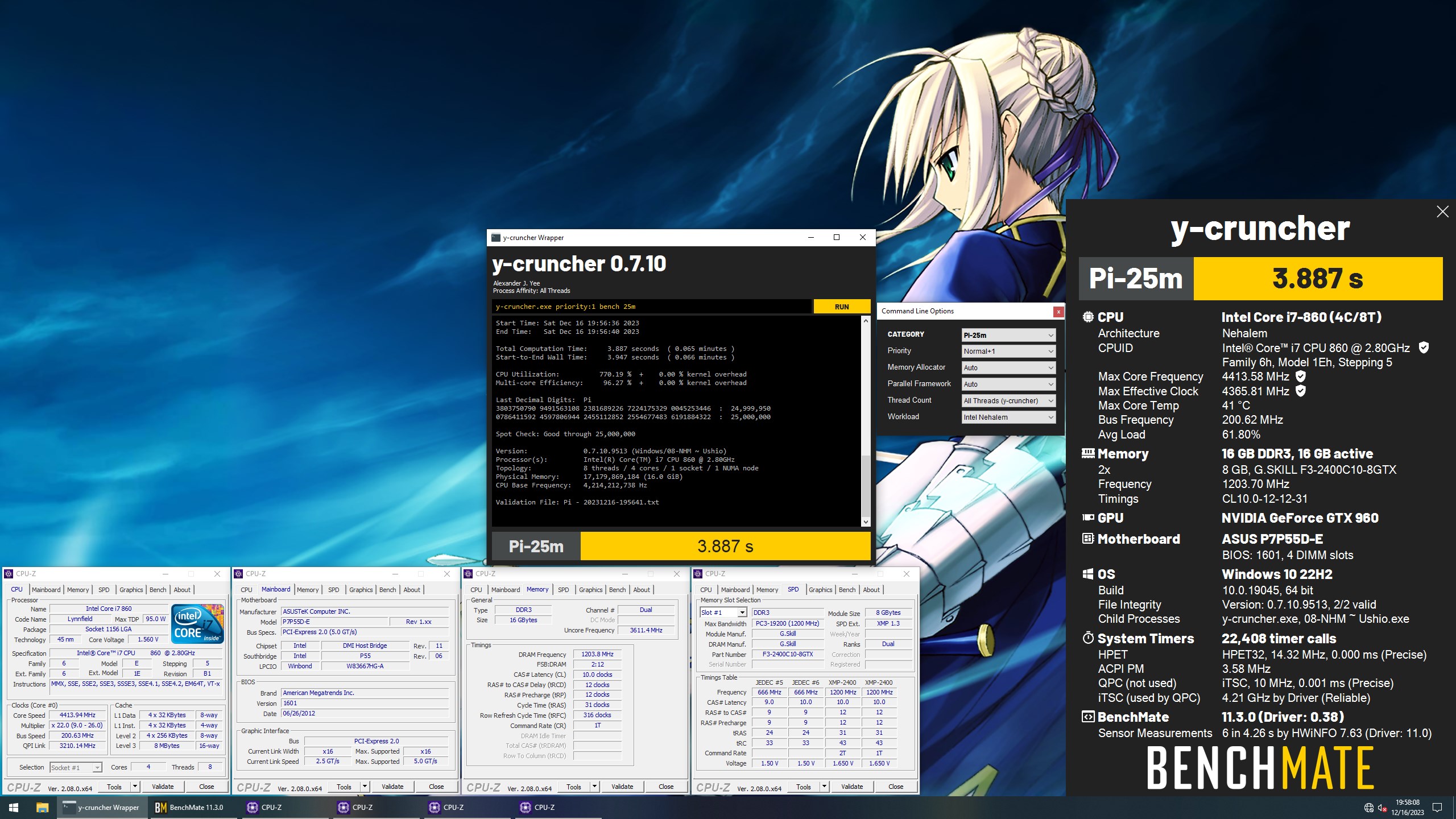
Task: Click Tools button in second CPU-Z window
Action: 344,787
